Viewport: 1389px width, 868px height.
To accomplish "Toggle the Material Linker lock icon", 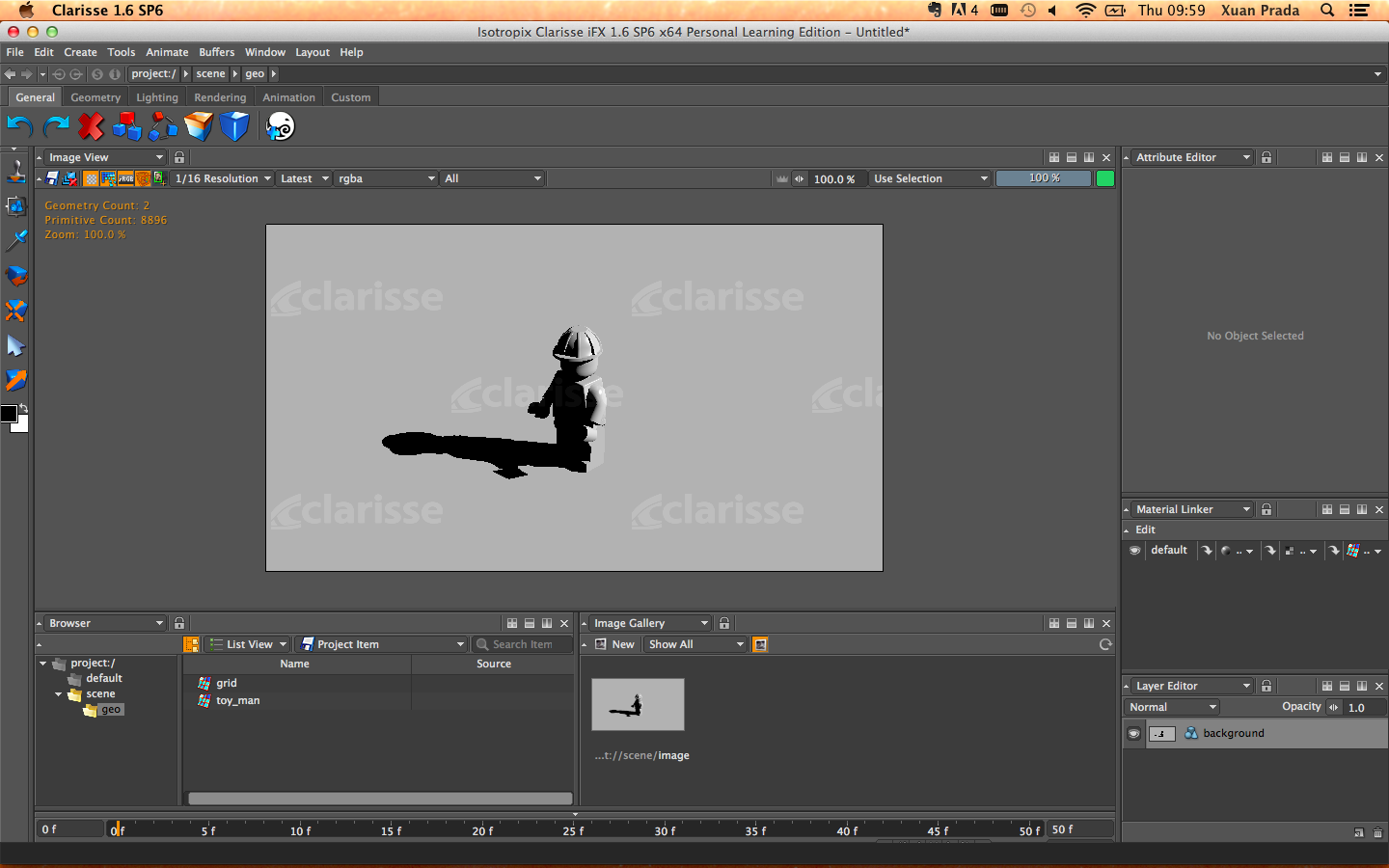I will (1266, 509).
